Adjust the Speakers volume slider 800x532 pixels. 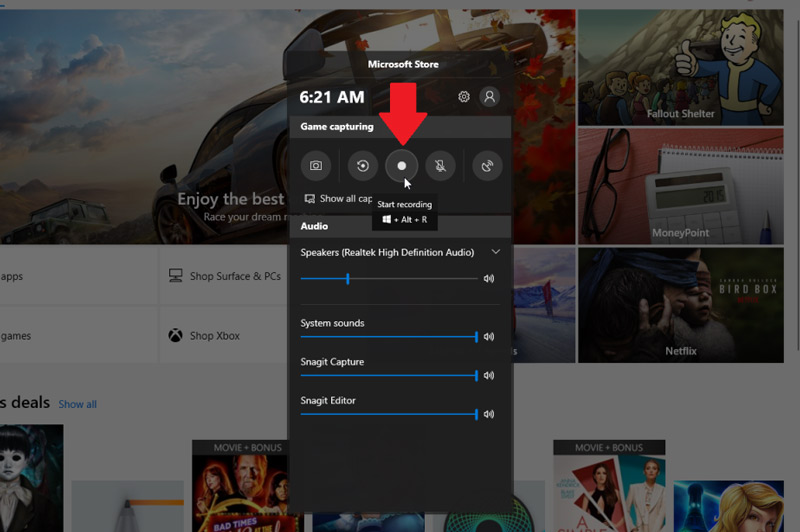coord(389,278)
